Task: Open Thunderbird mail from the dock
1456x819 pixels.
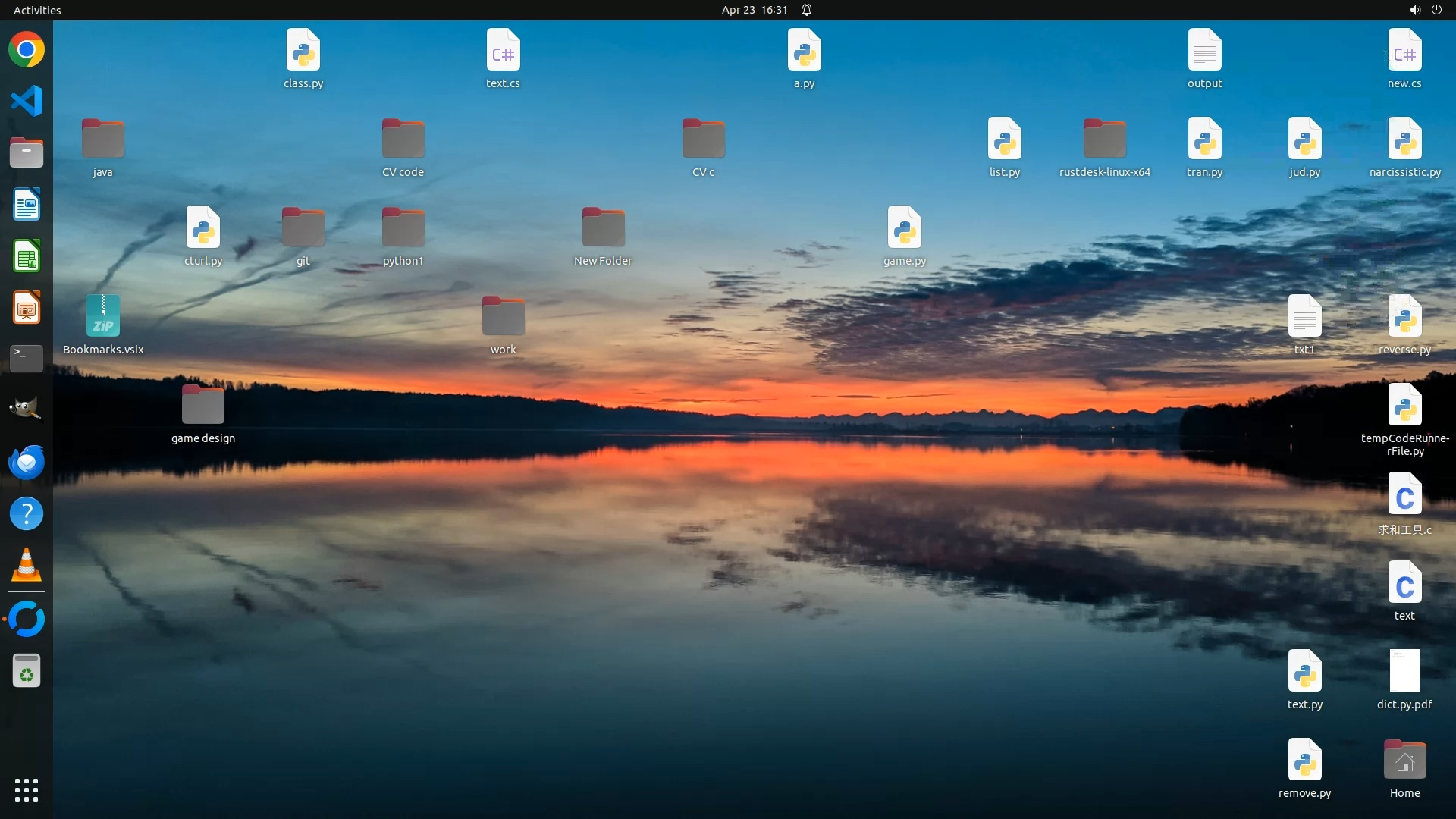Action: tap(27, 462)
